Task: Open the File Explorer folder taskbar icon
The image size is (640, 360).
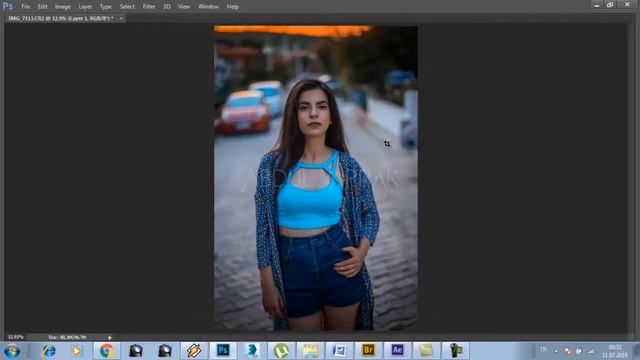Action: click(x=310, y=351)
